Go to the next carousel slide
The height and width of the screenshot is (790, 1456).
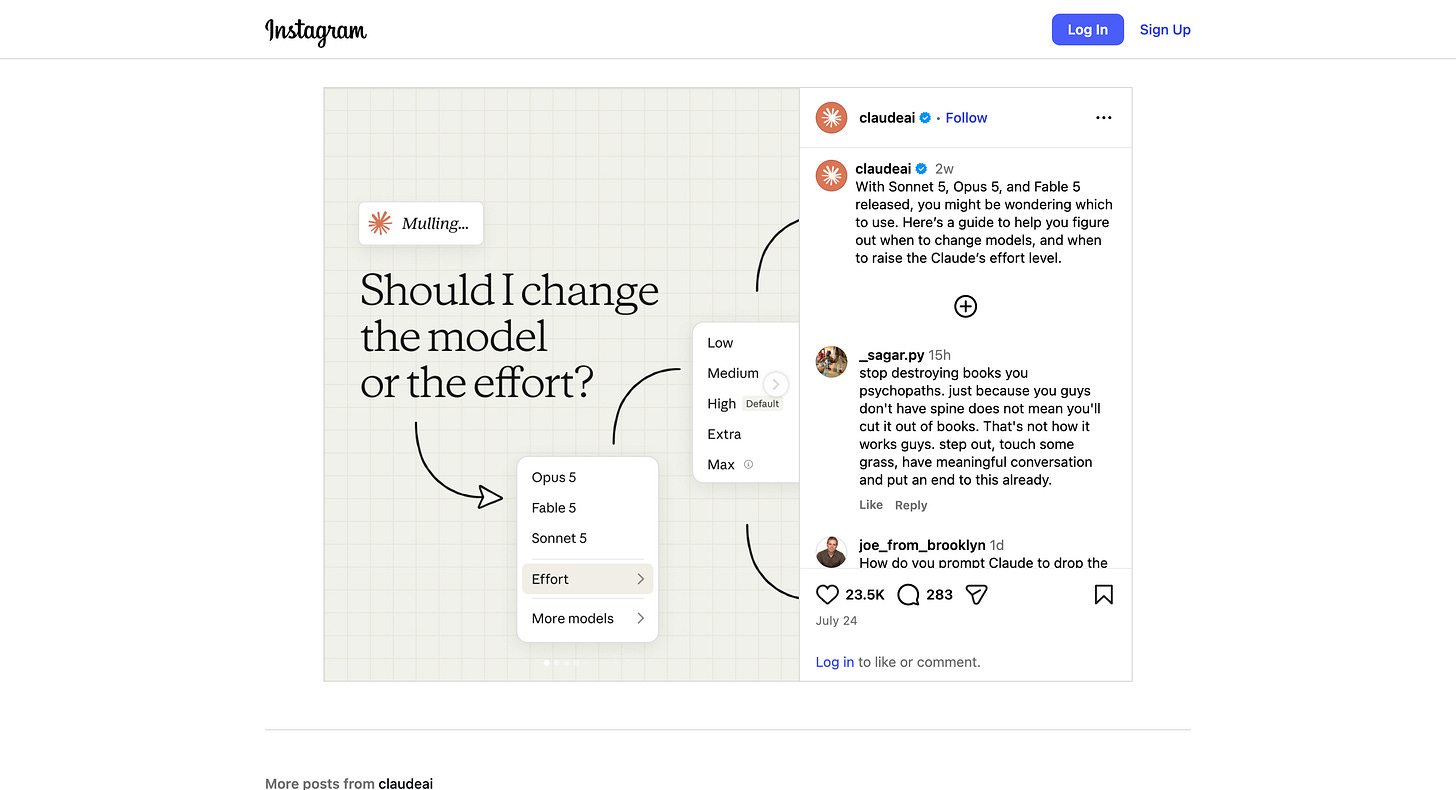(x=776, y=385)
